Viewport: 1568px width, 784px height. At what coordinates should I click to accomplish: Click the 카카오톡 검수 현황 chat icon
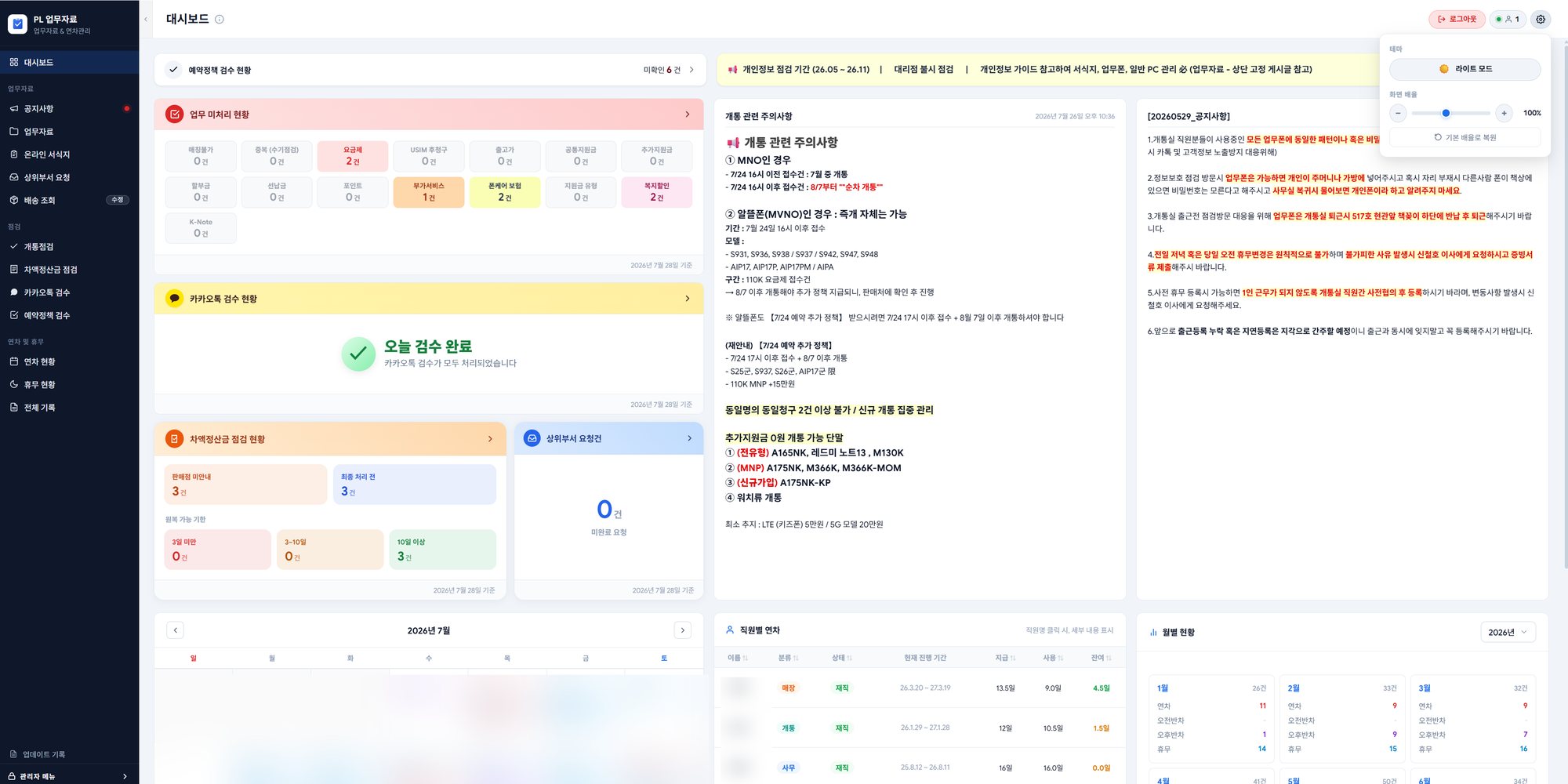tap(175, 299)
